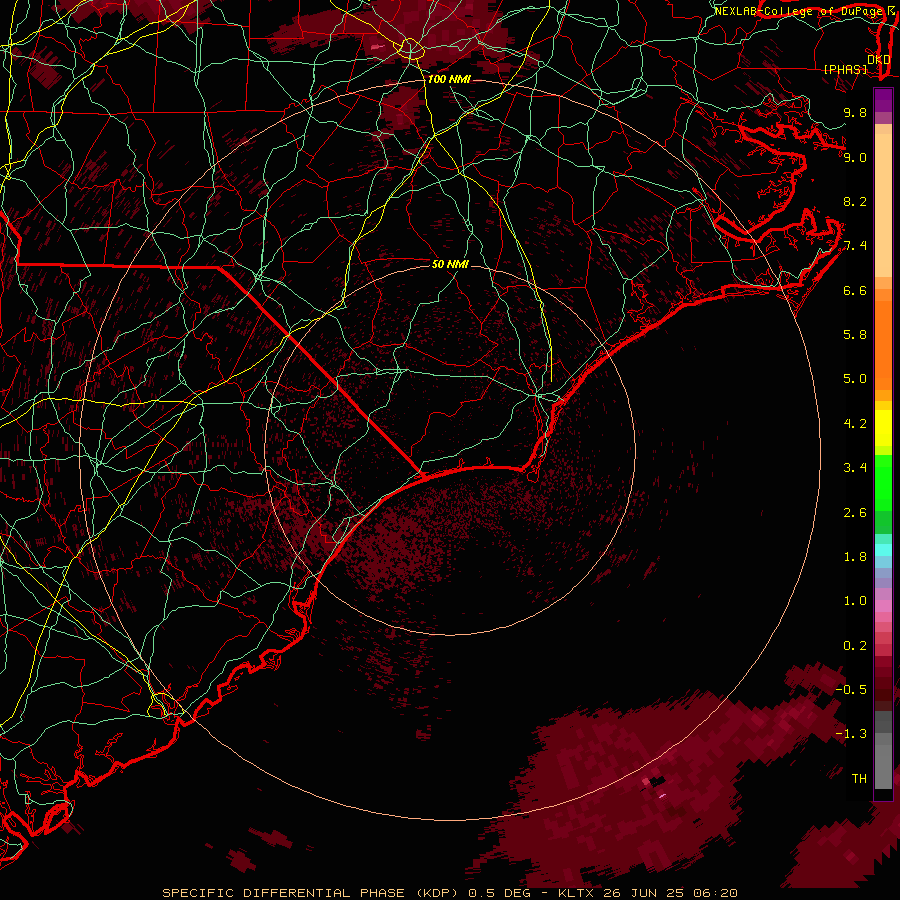The height and width of the screenshot is (900, 900).
Task: Click the 3.4 scale value
Action: pyautogui.click(x=855, y=468)
